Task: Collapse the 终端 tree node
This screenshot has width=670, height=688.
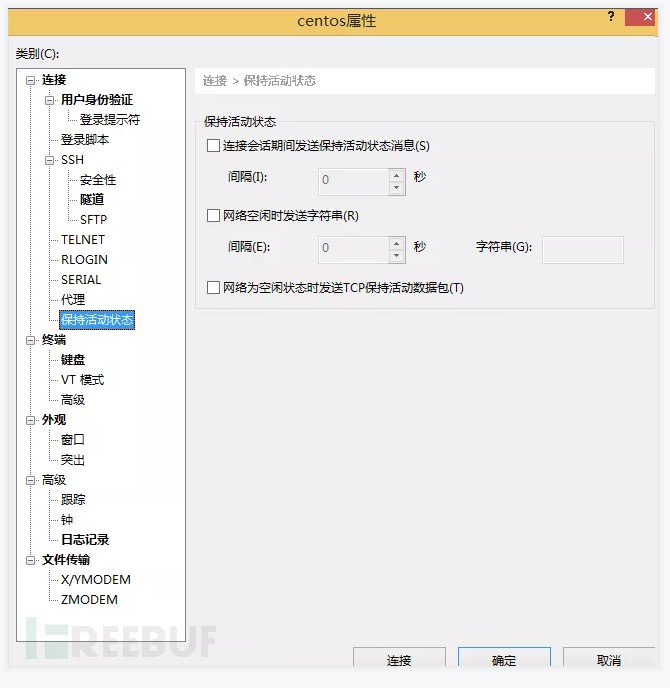Action: [32, 340]
